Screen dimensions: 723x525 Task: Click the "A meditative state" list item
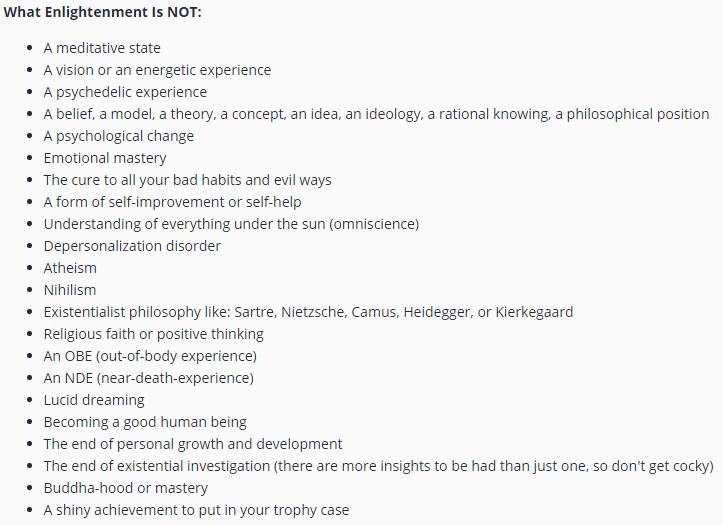pyautogui.click(x=102, y=48)
